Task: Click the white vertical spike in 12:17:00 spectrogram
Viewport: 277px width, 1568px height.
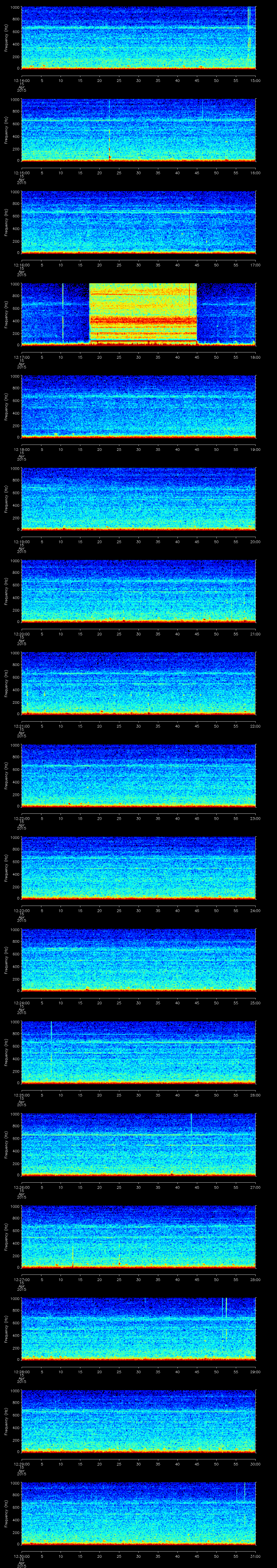Action: 63,313
